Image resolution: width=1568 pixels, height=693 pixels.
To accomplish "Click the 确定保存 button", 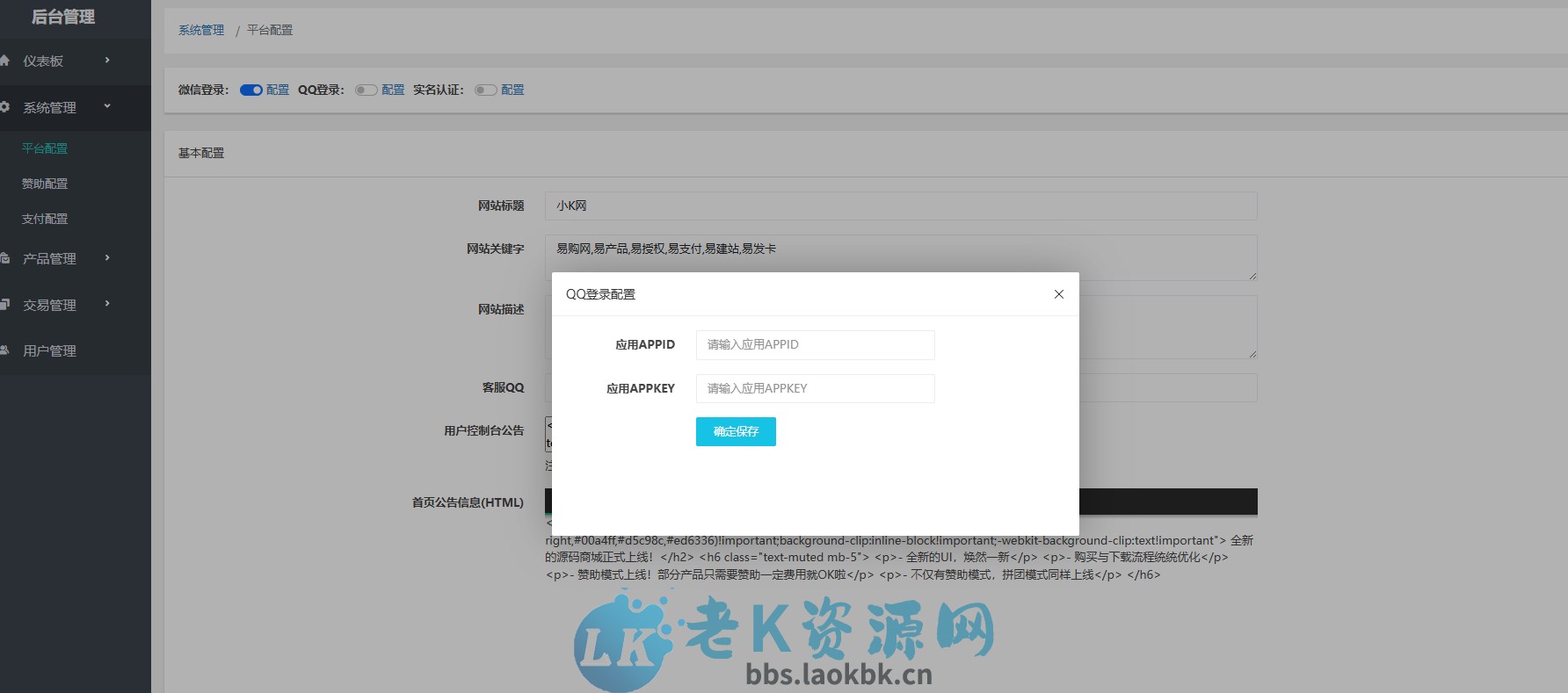I will coord(736,431).
